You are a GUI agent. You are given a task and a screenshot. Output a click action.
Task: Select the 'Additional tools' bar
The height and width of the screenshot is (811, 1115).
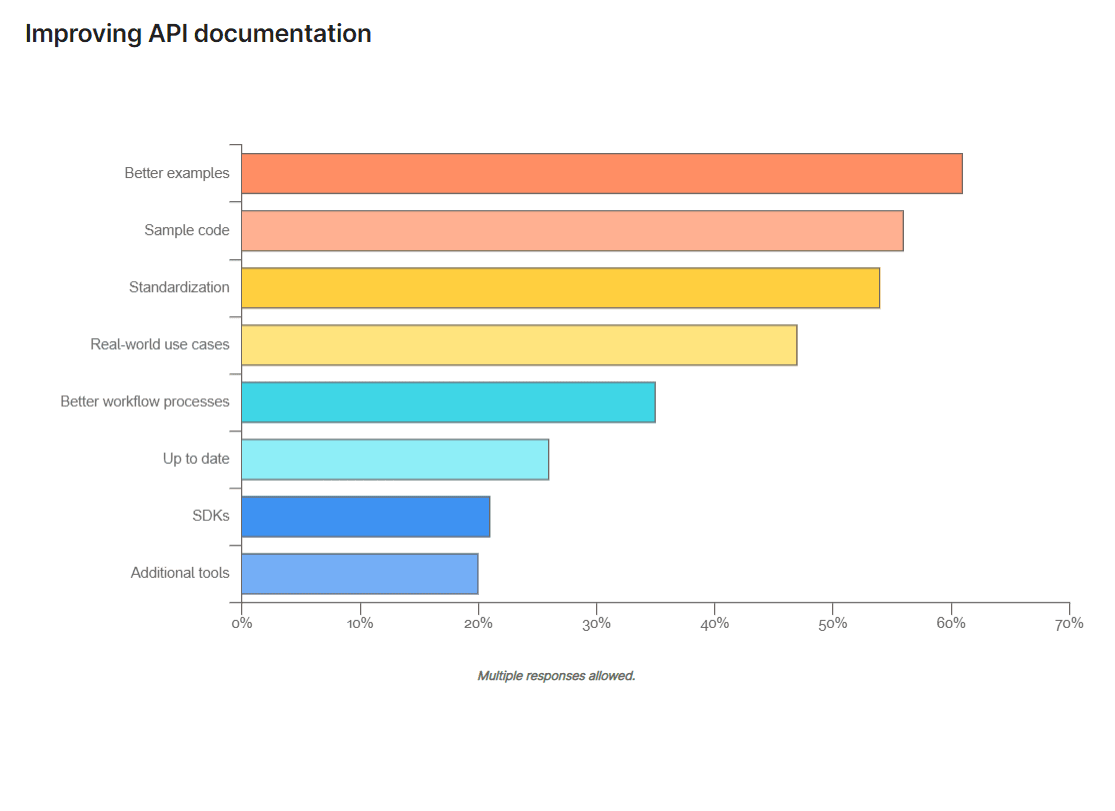[x=360, y=573]
